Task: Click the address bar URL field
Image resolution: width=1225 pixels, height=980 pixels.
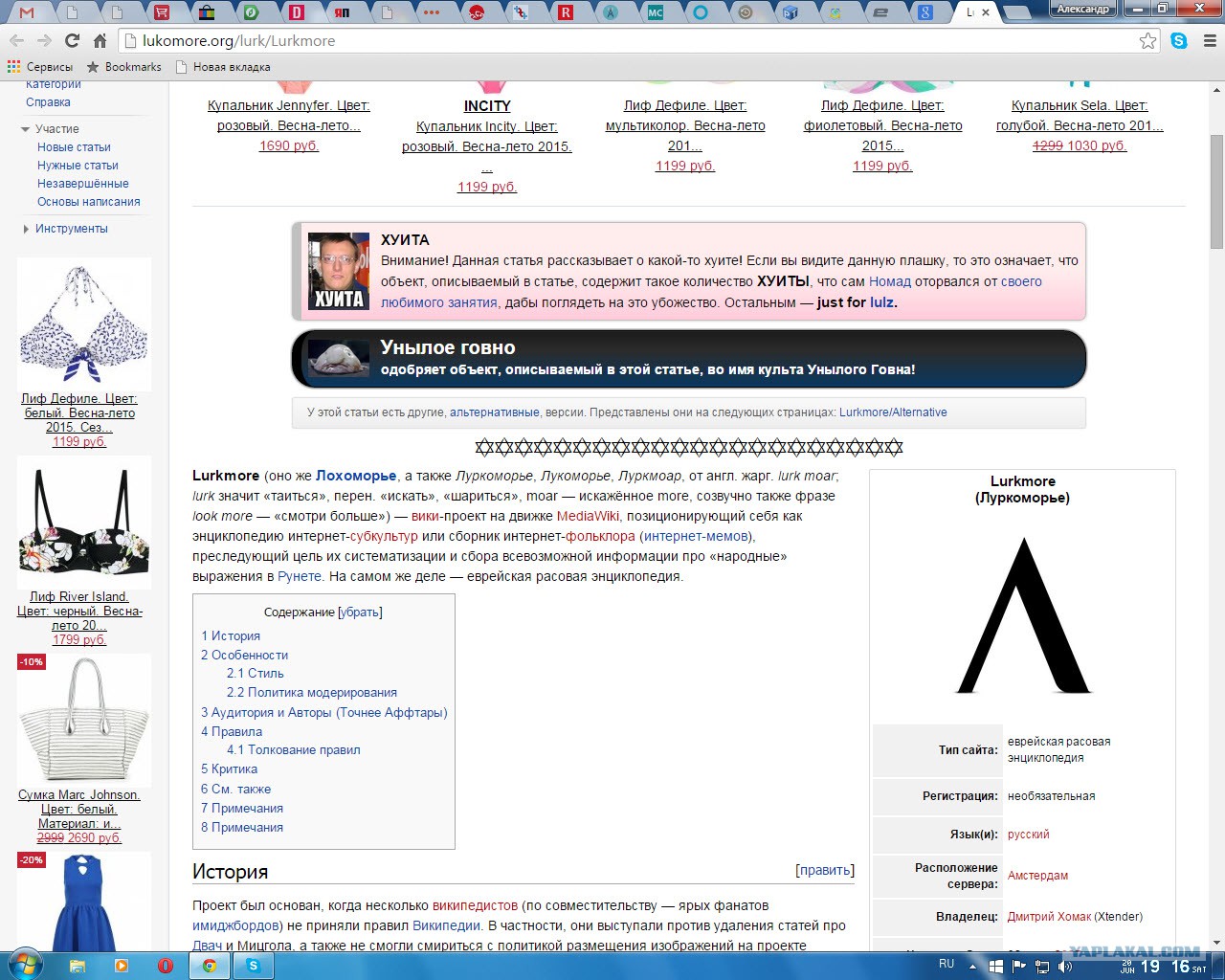Action: 632,41
